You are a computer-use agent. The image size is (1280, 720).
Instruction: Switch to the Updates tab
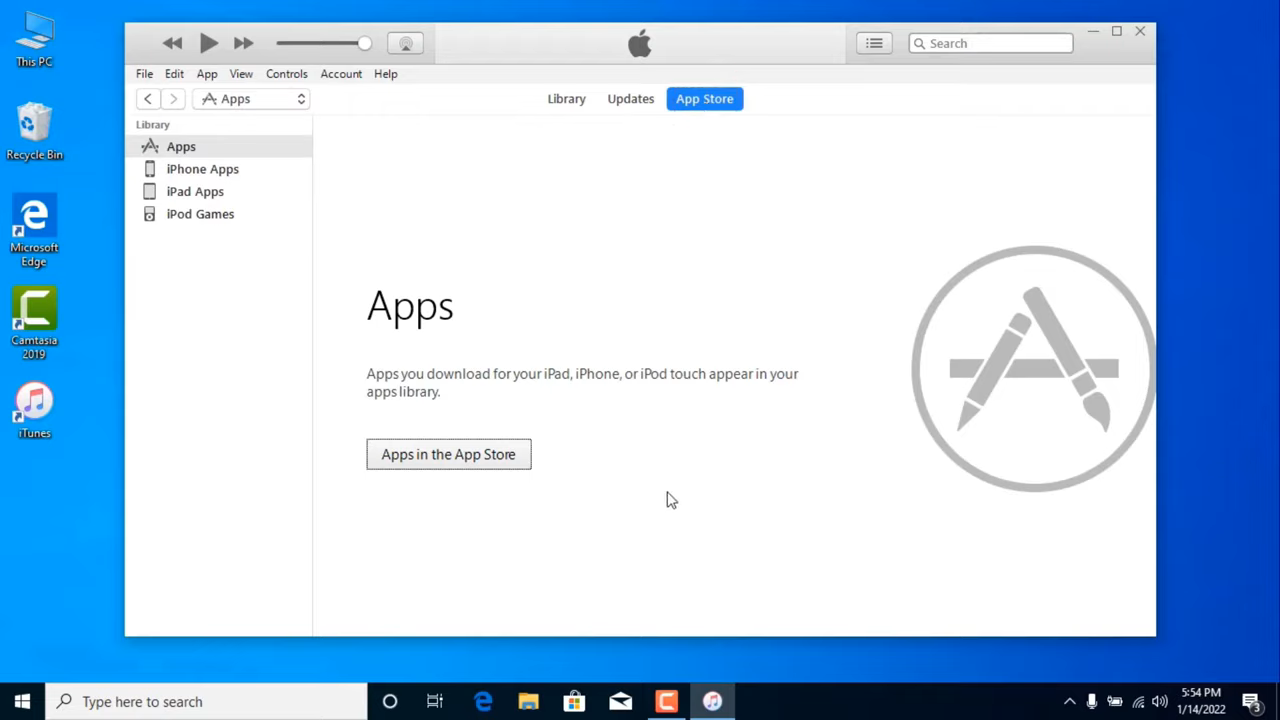(x=630, y=98)
